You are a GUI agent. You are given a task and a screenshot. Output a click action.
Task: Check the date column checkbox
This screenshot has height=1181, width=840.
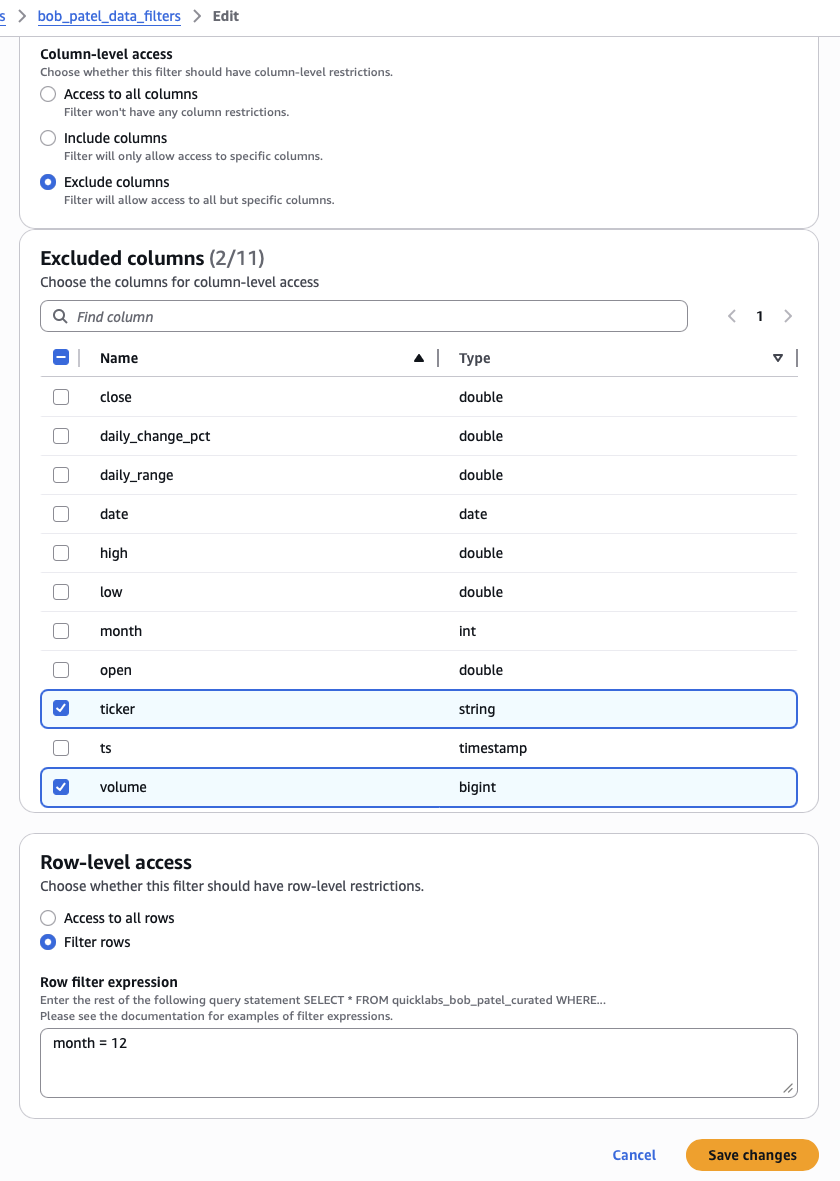pyautogui.click(x=61, y=514)
